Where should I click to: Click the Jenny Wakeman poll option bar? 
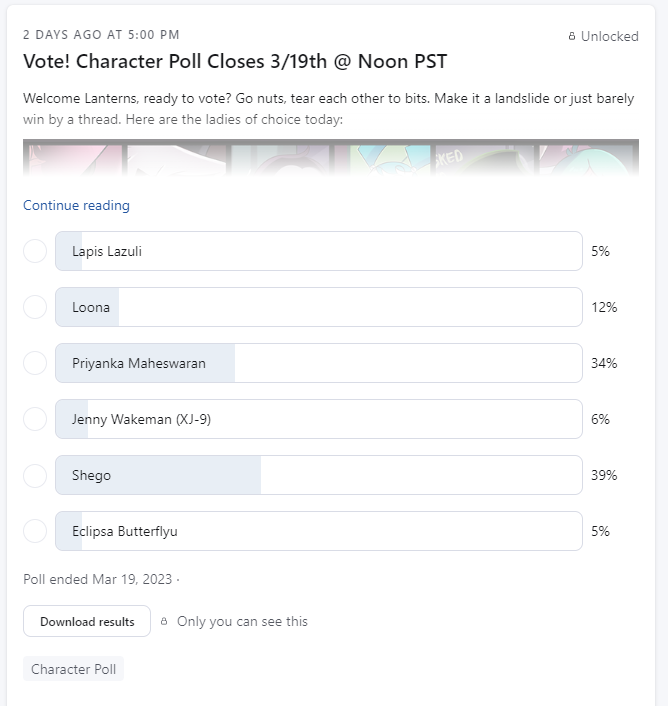point(319,419)
